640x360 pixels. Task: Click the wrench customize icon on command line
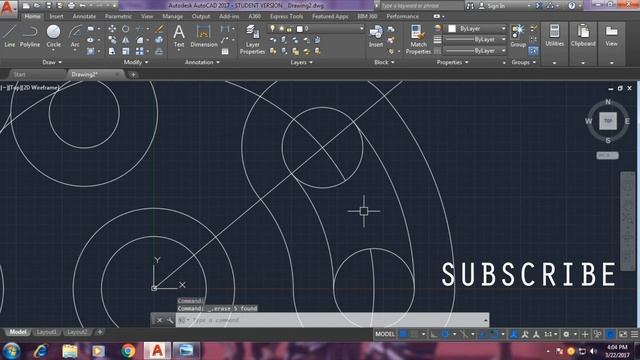(x=170, y=320)
